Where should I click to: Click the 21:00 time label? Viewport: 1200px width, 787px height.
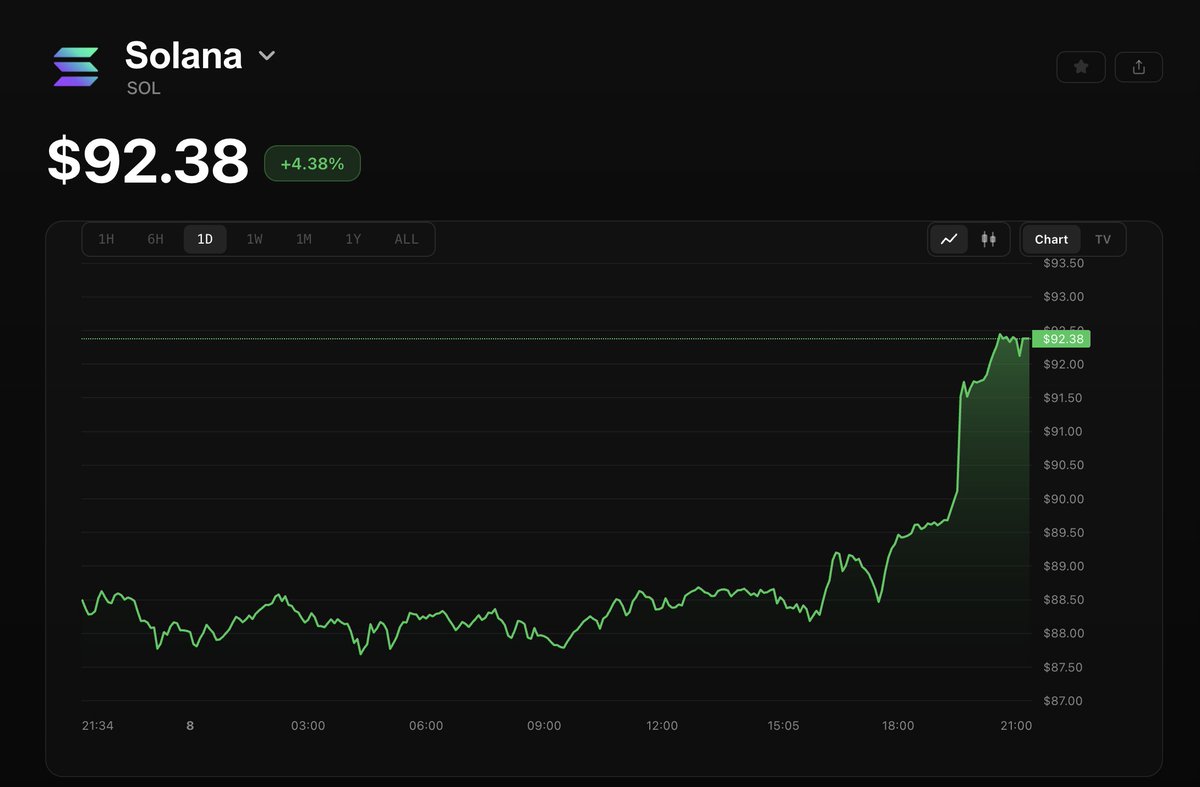(x=1016, y=726)
